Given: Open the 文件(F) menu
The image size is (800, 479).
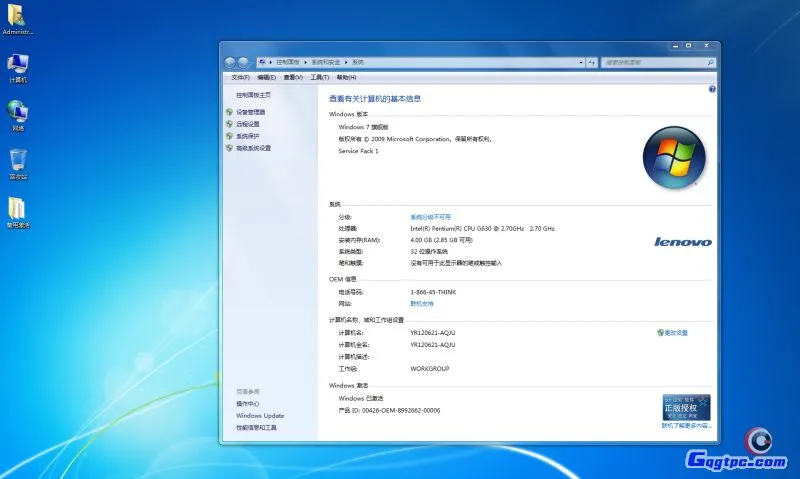Looking at the screenshot, I should (x=240, y=78).
